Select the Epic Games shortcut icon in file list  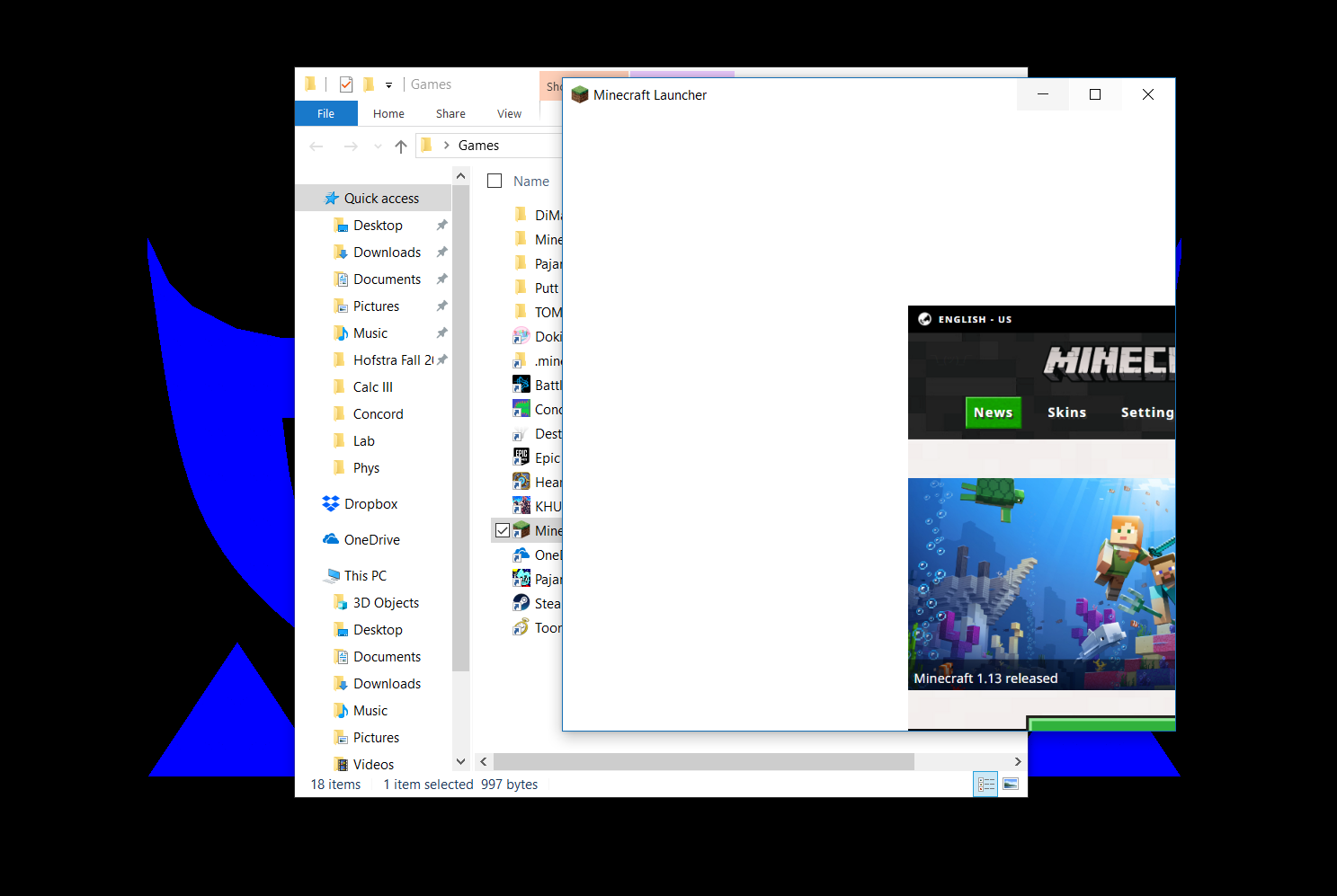point(521,457)
